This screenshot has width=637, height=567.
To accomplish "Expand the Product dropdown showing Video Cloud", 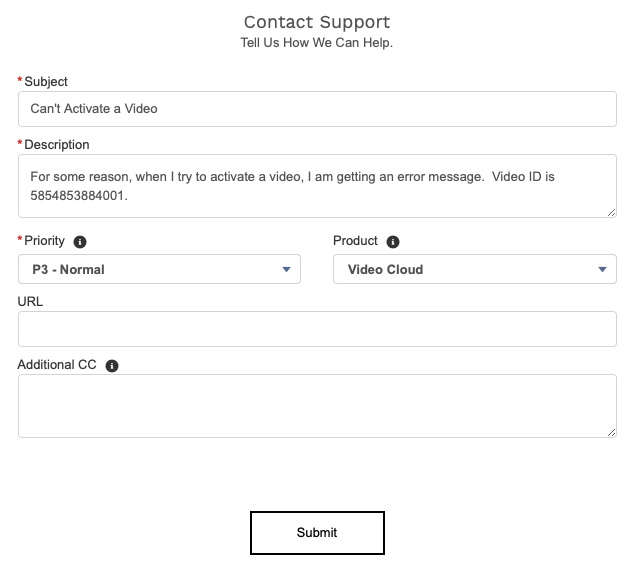I will click(474, 269).
